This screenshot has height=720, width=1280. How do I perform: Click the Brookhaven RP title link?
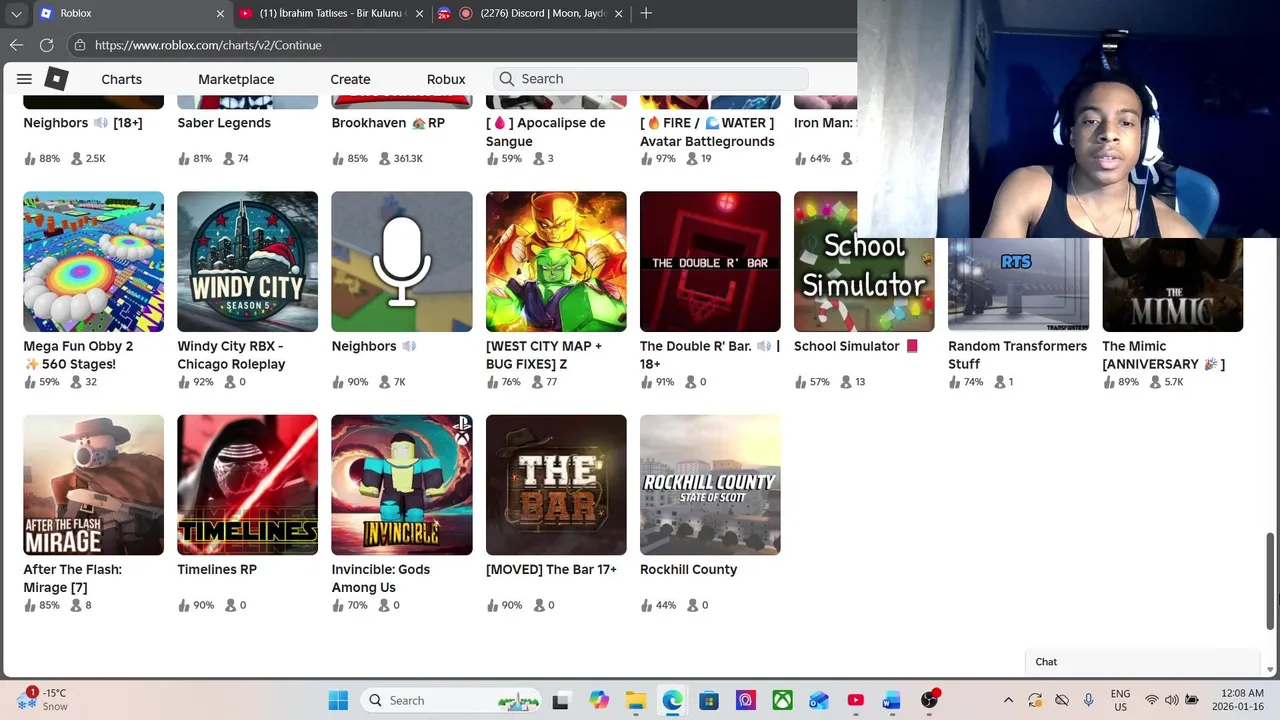[x=388, y=123]
